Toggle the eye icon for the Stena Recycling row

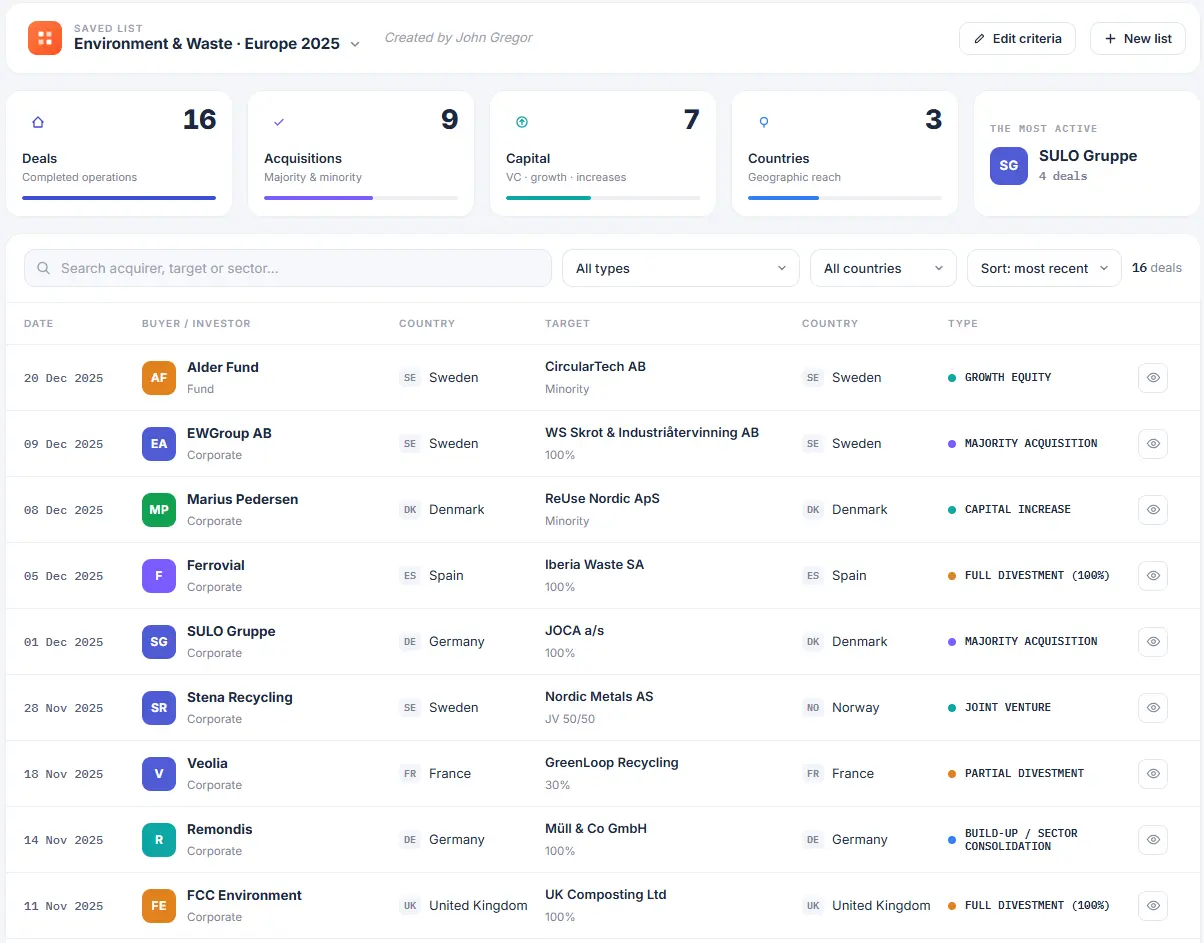click(x=1153, y=708)
